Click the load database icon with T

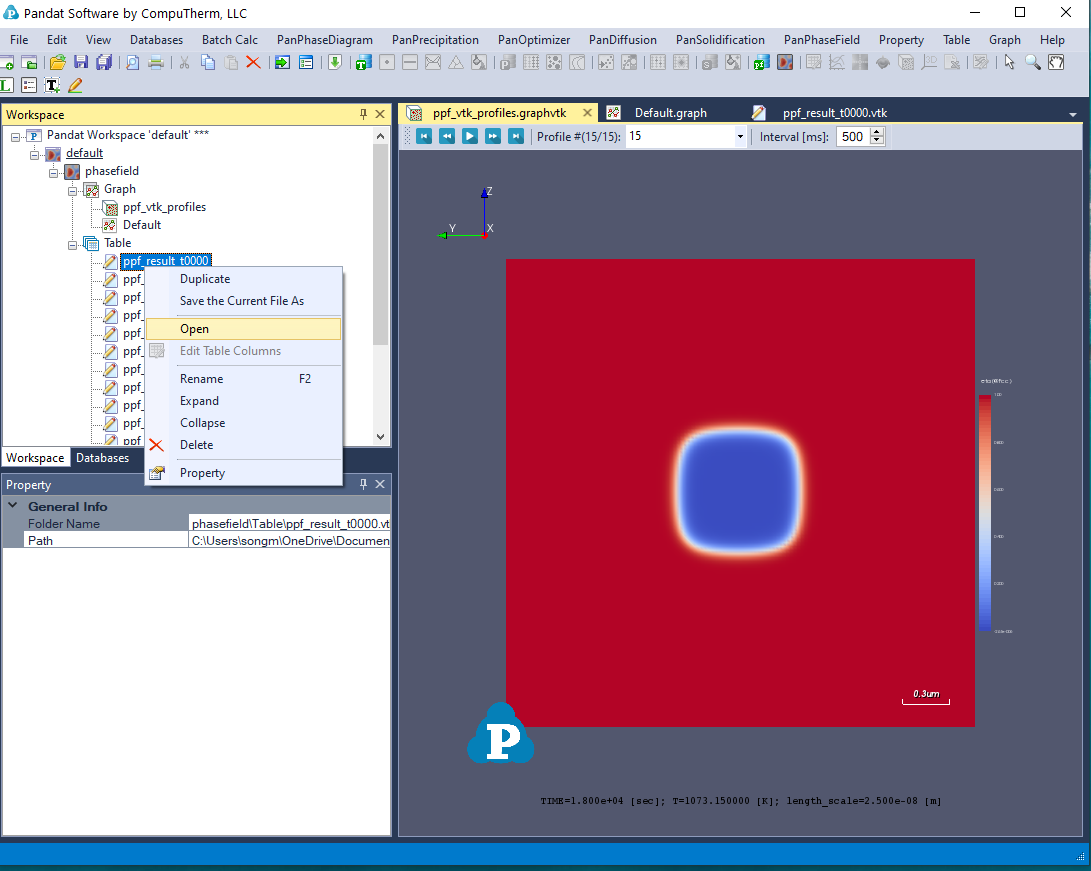[x=361, y=62]
